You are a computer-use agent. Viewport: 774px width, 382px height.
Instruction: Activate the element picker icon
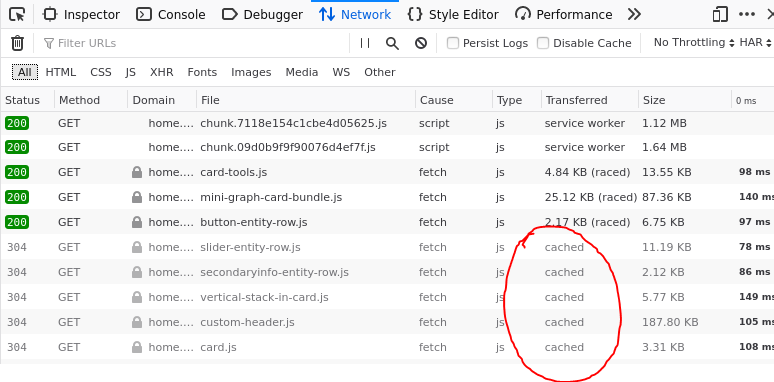pyautogui.click(x=17, y=15)
